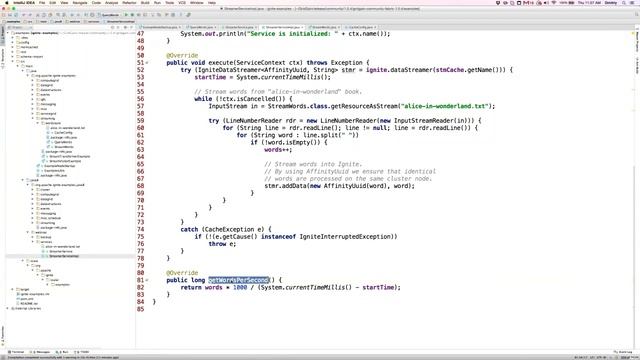Open the Build menu
Viewport: 640px width, 360px height.
click(x=145, y=2)
